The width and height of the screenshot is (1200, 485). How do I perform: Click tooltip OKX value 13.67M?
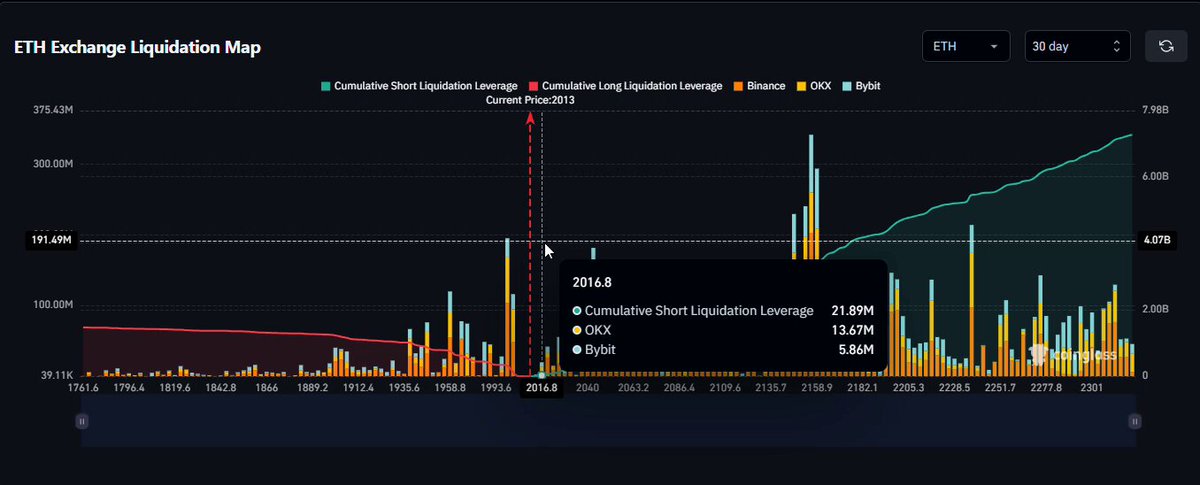(854, 330)
